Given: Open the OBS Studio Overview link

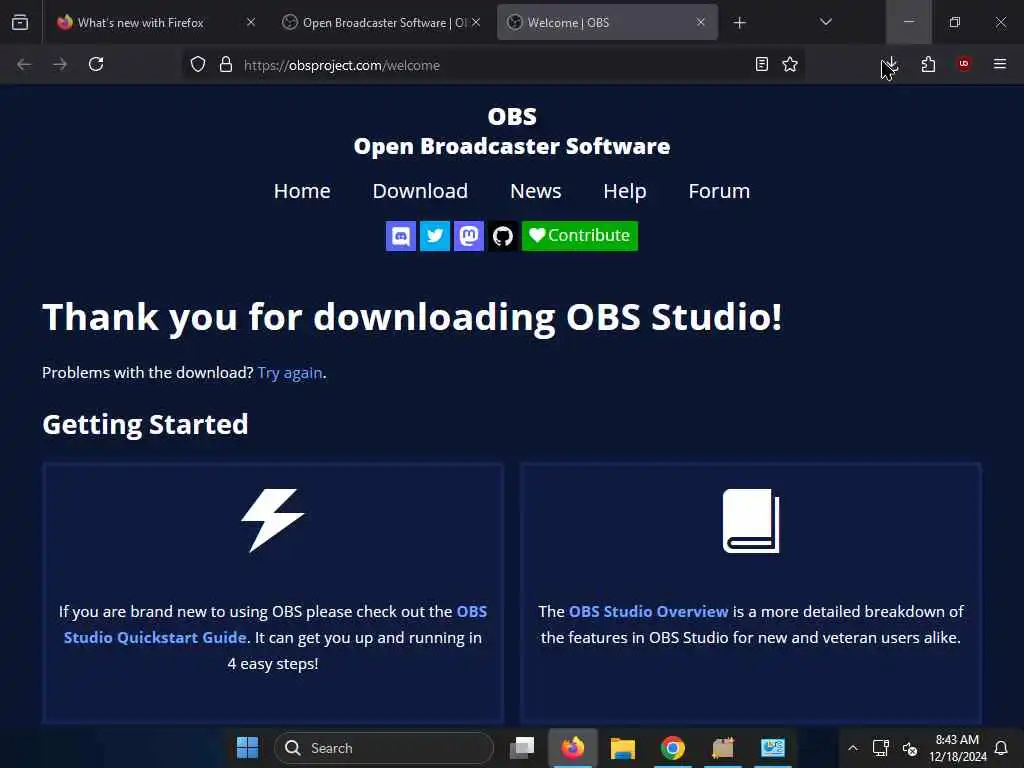Looking at the screenshot, I should [x=648, y=612].
